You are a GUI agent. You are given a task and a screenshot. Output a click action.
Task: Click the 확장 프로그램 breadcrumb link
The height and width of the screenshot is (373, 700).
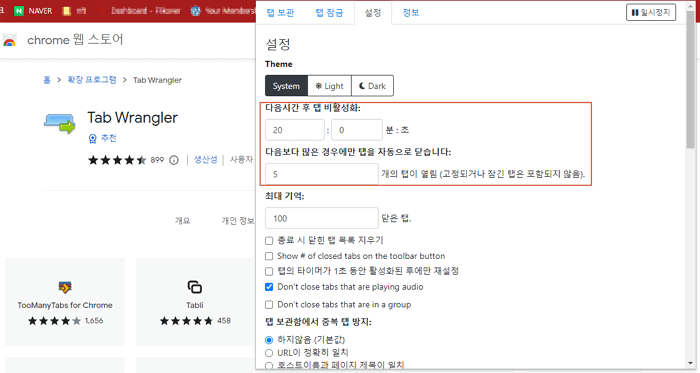click(x=92, y=80)
